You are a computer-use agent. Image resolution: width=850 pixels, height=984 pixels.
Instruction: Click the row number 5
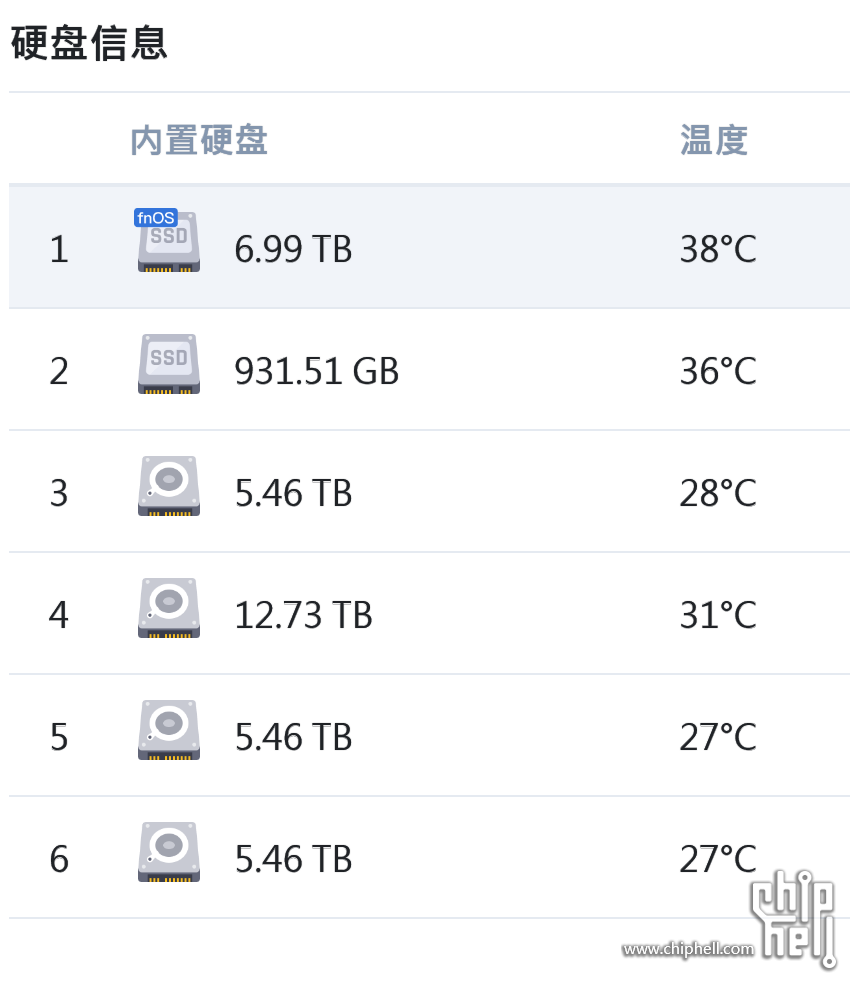coord(59,737)
